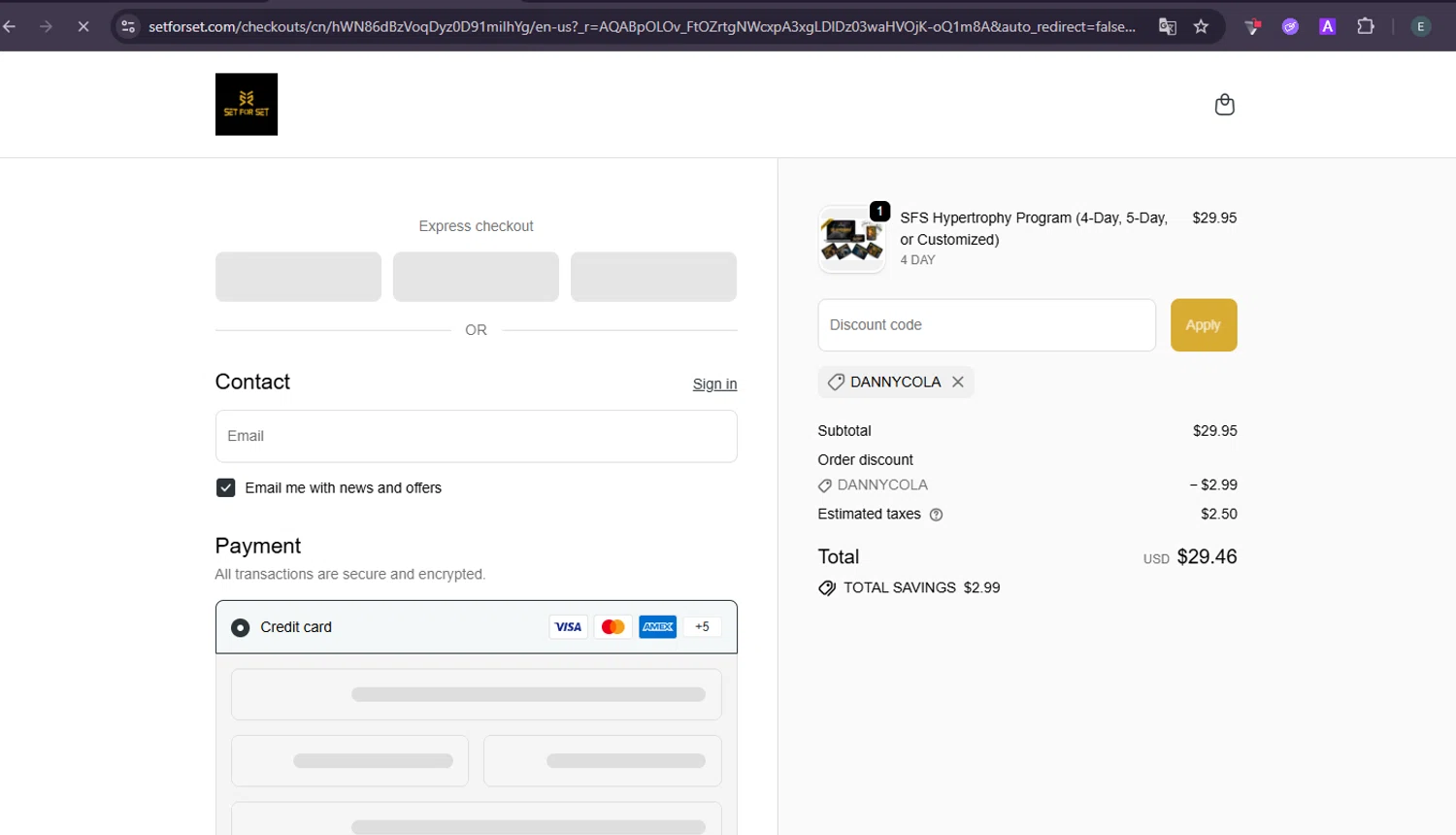Uncheck Email me with news and offers
This screenshot has width=1456, height=835.
tap(225, 487)
